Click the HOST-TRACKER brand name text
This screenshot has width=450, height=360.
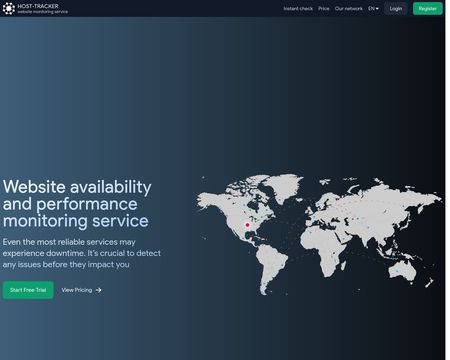point(38,6)
